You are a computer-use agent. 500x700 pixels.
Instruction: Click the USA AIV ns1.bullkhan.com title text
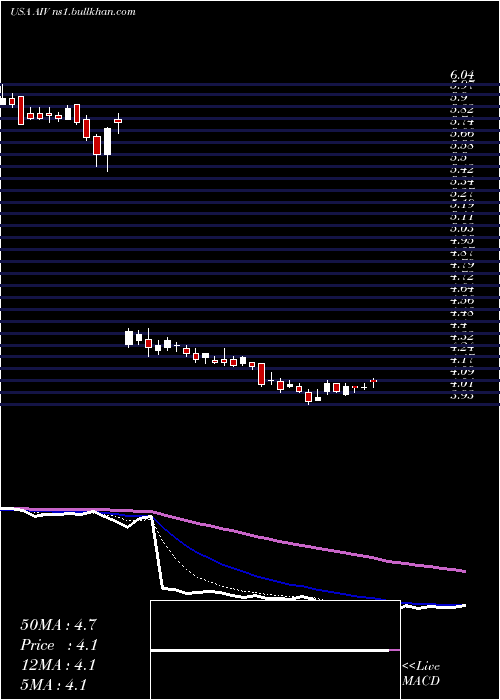(x=73, y=12)
